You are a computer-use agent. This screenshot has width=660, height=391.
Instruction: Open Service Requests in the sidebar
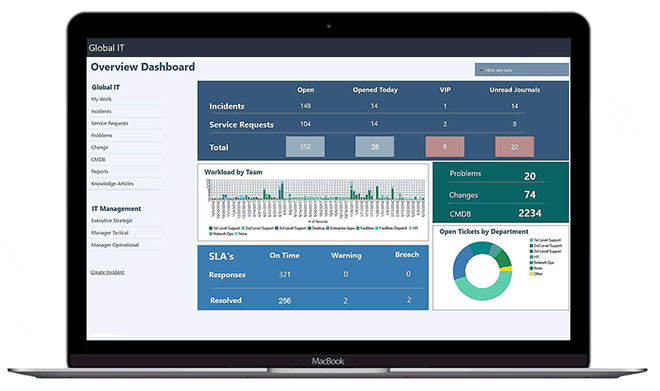(109, 123)
